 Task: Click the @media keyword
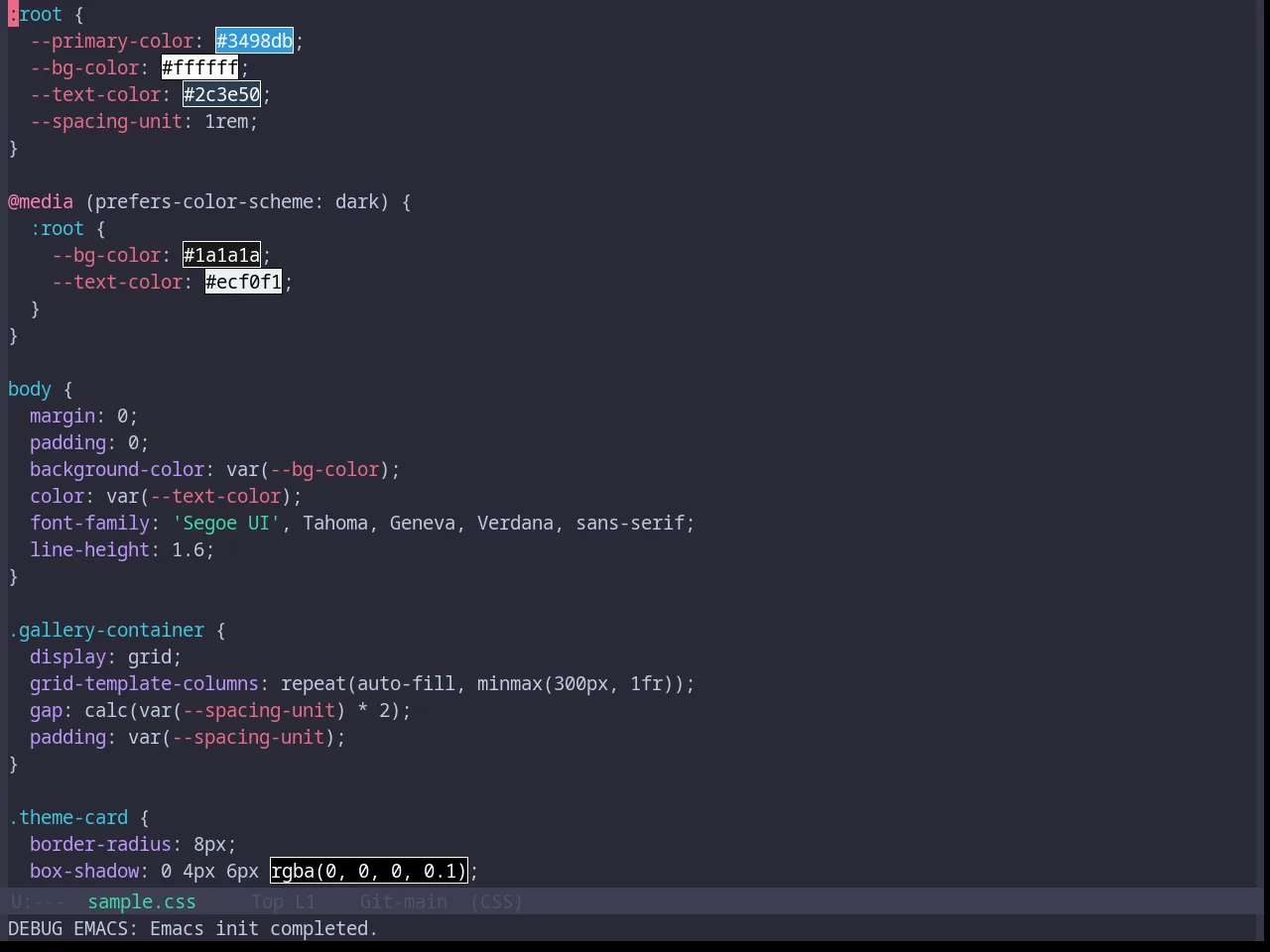tap(41, 201)
